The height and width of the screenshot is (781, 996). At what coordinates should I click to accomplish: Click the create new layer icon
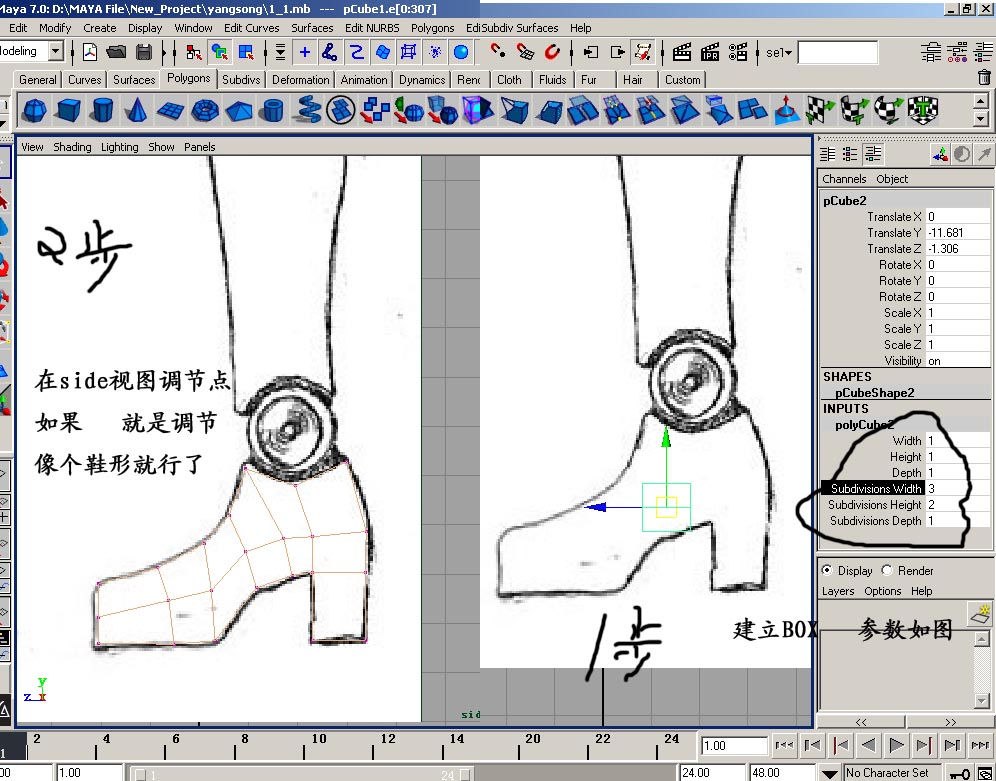[x=981, y=614]
